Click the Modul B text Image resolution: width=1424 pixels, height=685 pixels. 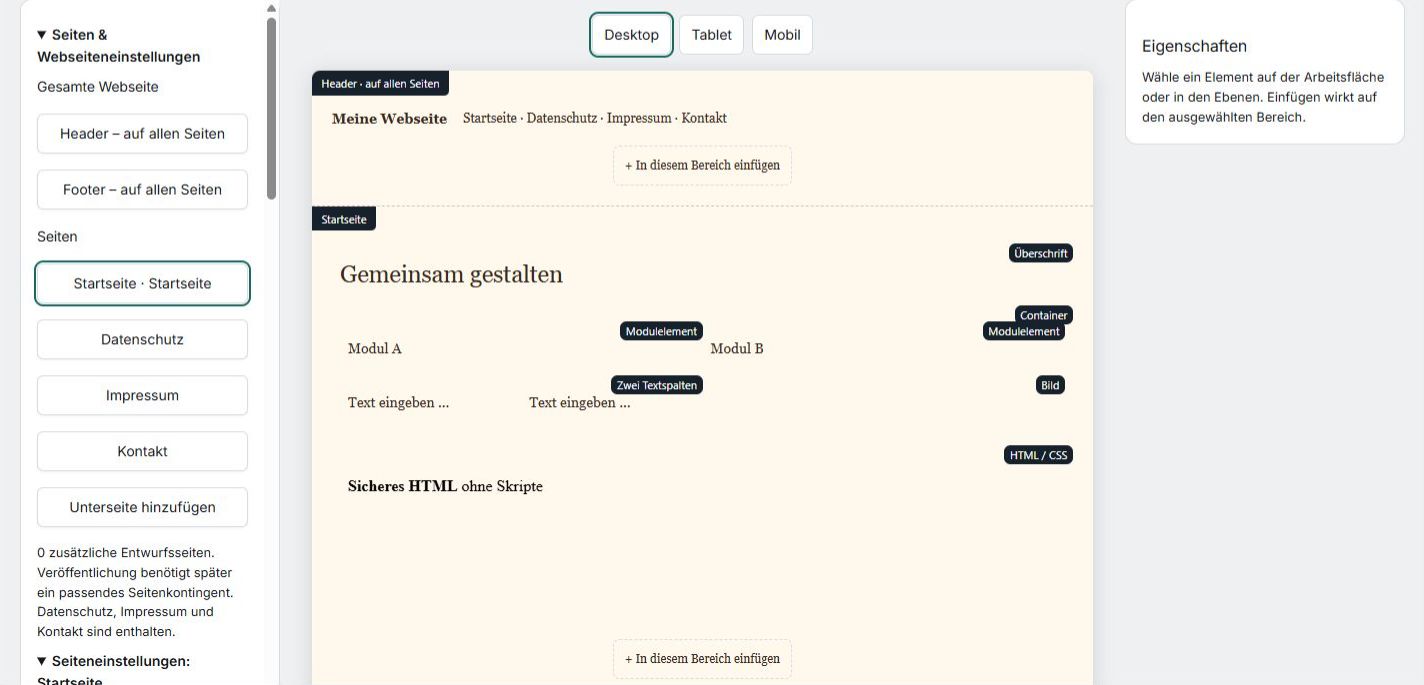click(737, 349)
